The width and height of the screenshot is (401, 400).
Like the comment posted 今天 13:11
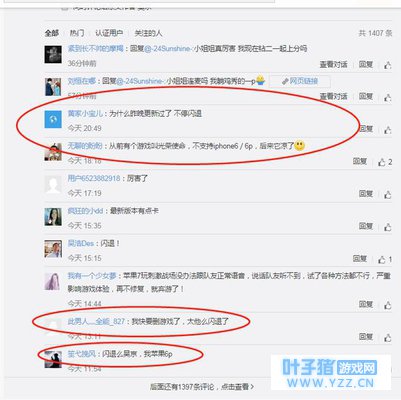tap(388, 337)
